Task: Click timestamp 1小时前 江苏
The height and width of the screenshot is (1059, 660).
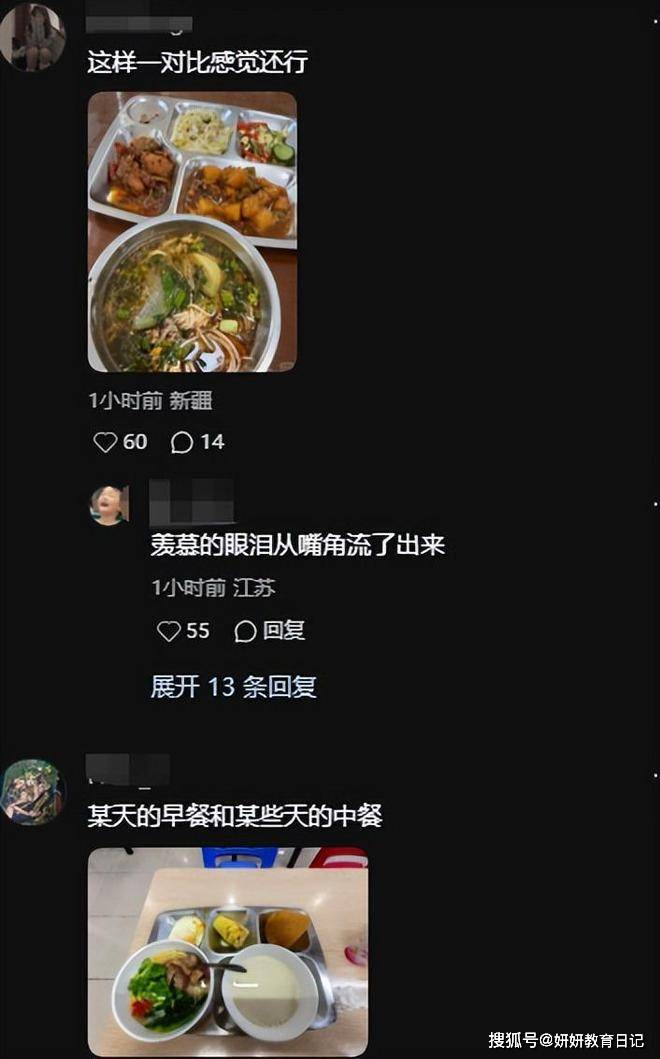Action: pos(213,588)
